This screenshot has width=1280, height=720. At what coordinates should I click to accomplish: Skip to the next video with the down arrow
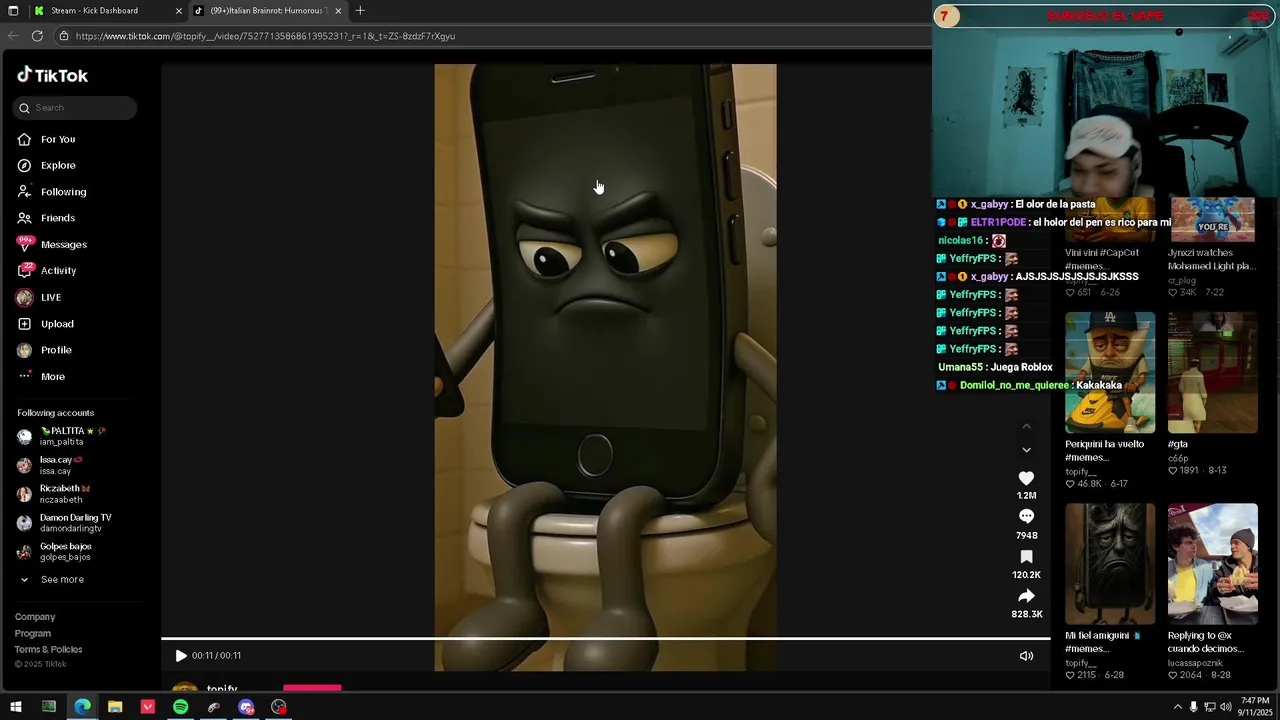[x=1026, y=450]
